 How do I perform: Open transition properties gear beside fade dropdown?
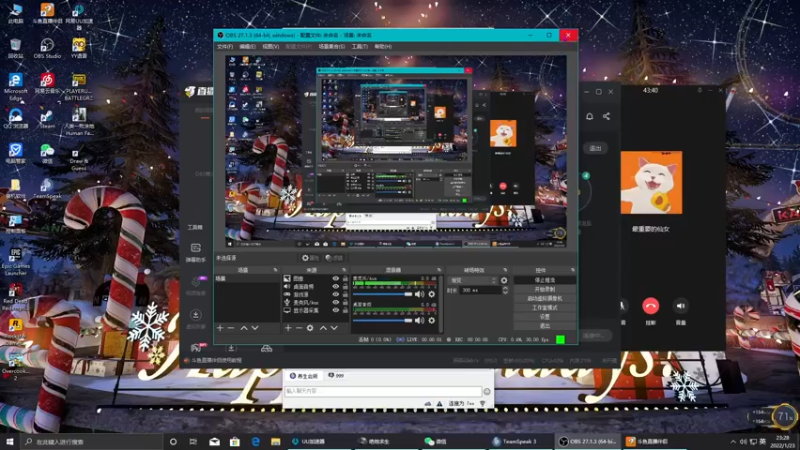504,280
